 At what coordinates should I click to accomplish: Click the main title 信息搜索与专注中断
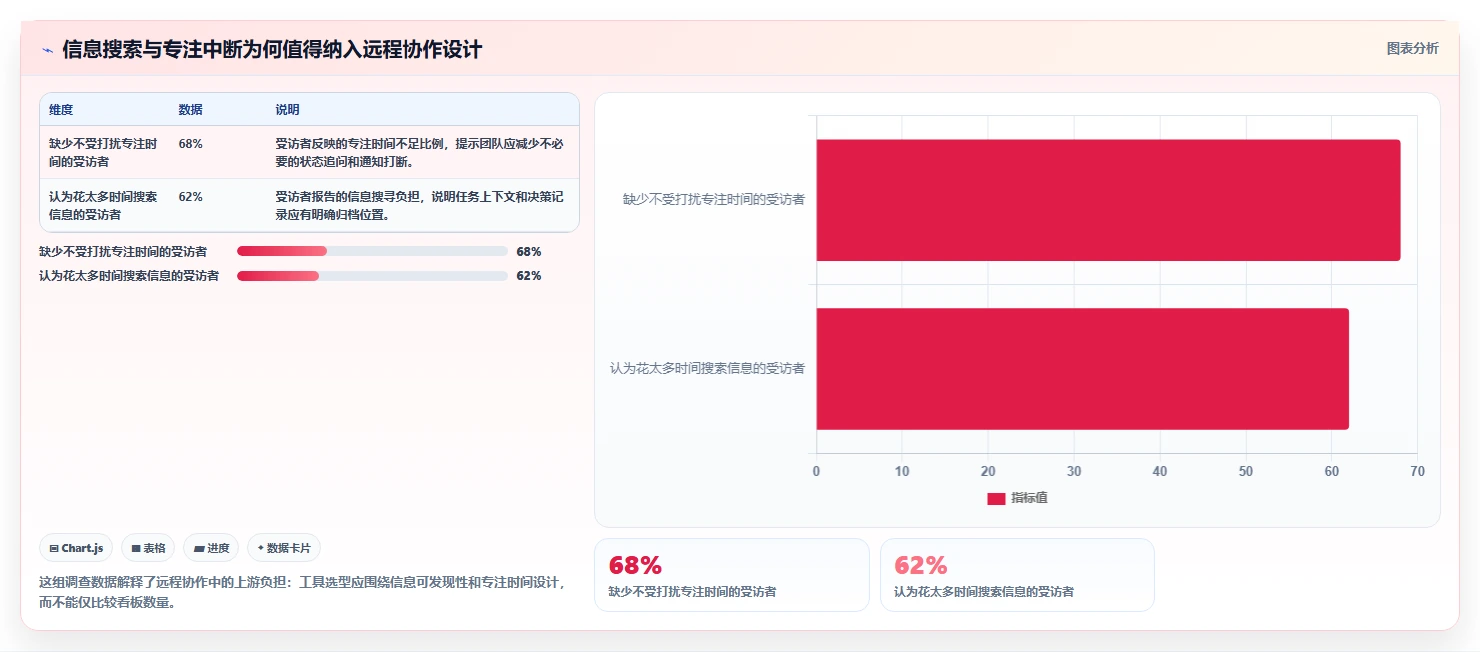[x=272, y=49]
